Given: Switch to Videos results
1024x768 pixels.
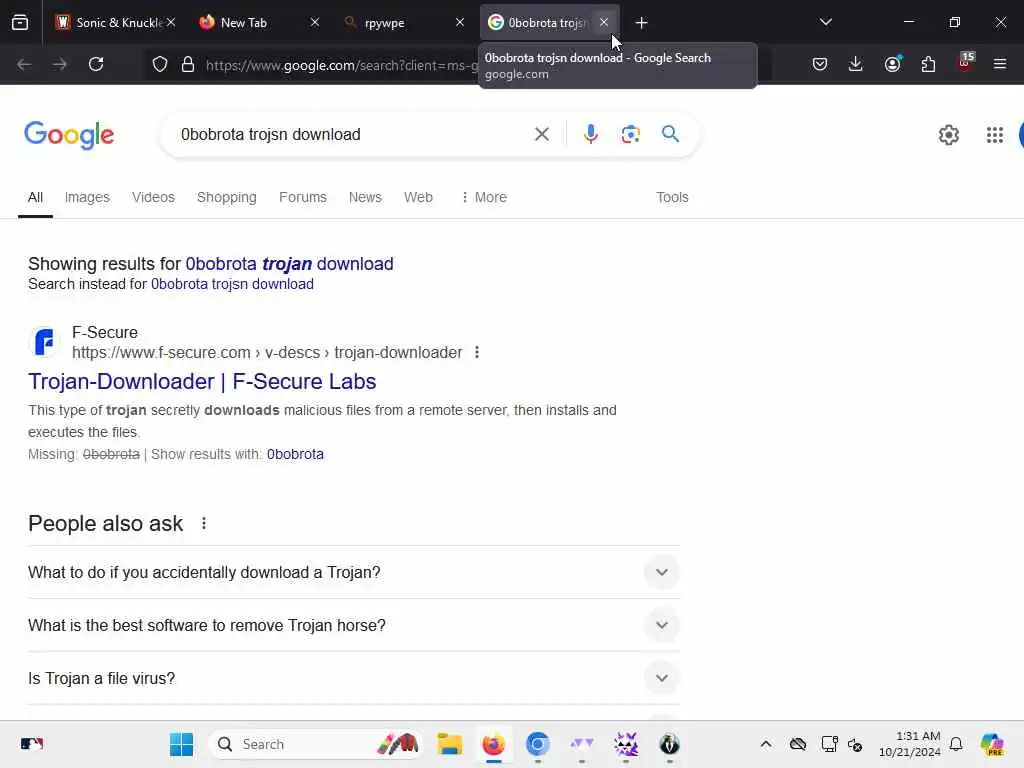Looking at the screenshot, I should click(153, 197).
